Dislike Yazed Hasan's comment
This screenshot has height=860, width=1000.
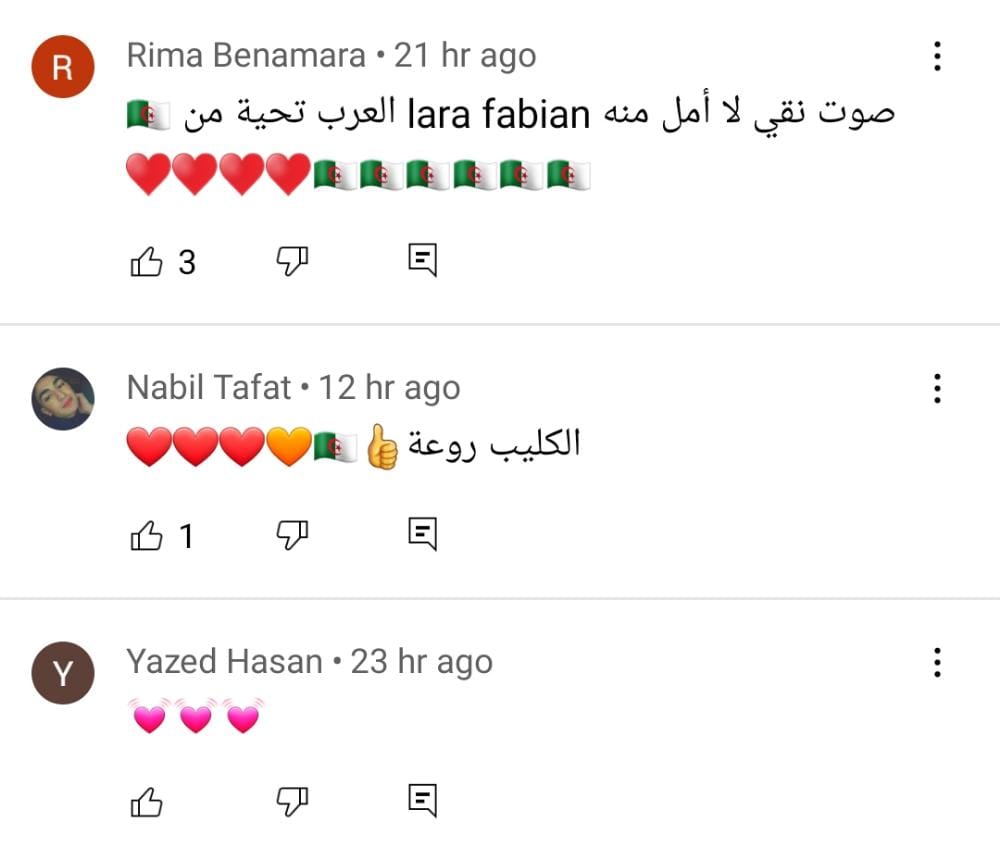pyautogui.click(x=291, y=800)
